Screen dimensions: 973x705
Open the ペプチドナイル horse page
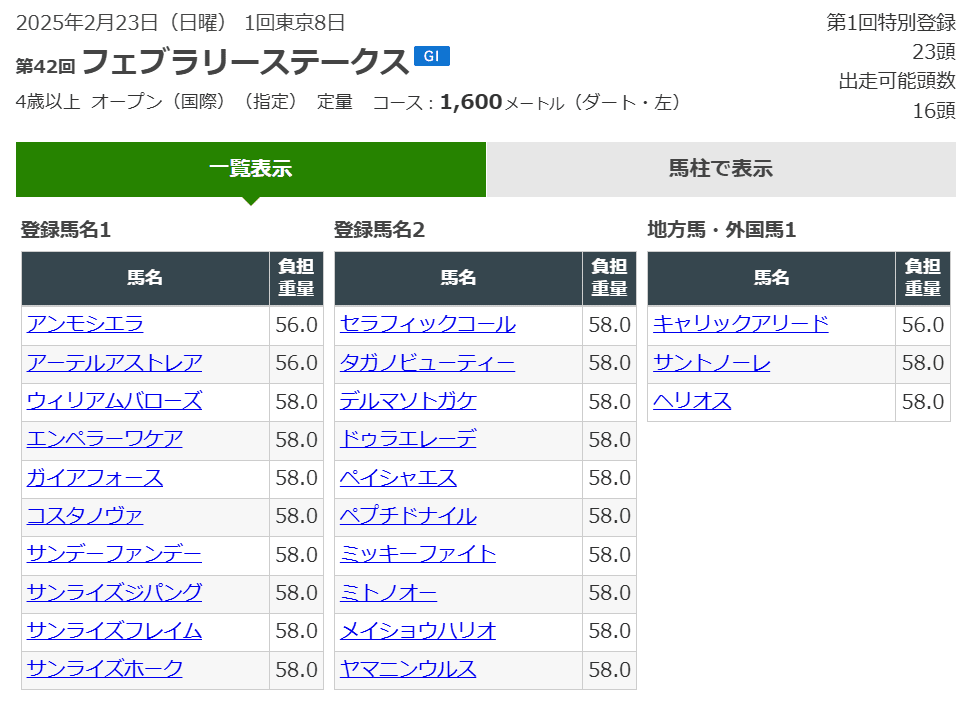point(410,517)
